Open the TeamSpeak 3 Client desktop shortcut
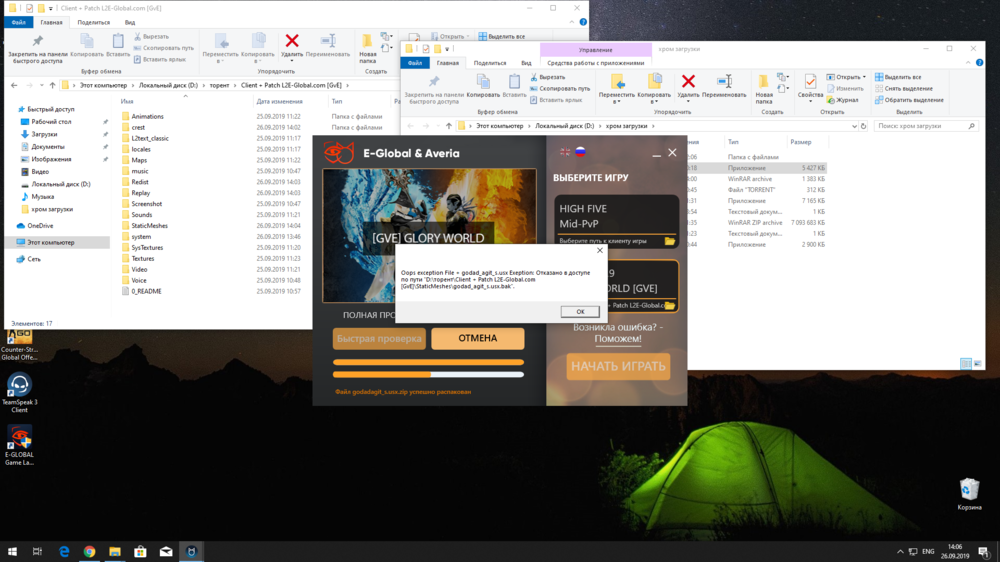This screenshot has height=562, width=1000. 19,386
